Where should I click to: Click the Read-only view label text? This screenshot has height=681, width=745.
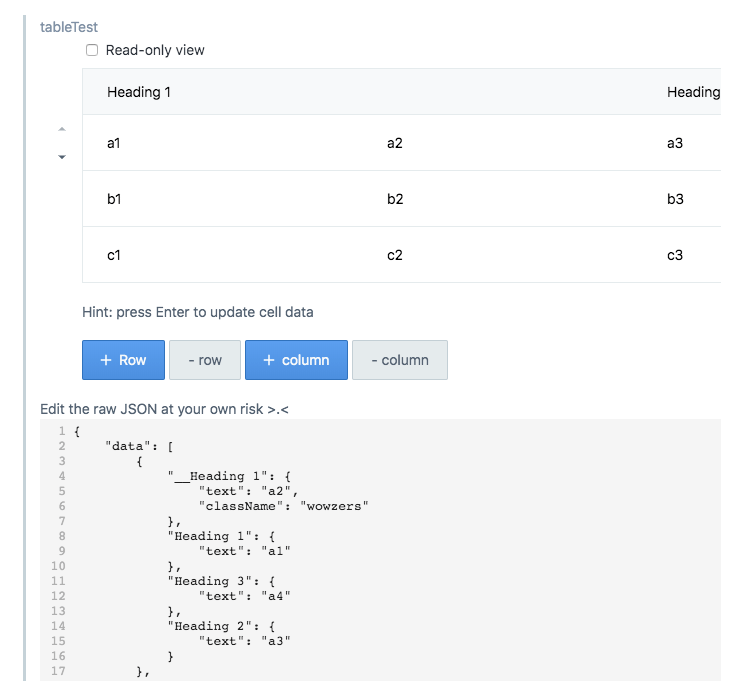155,50
